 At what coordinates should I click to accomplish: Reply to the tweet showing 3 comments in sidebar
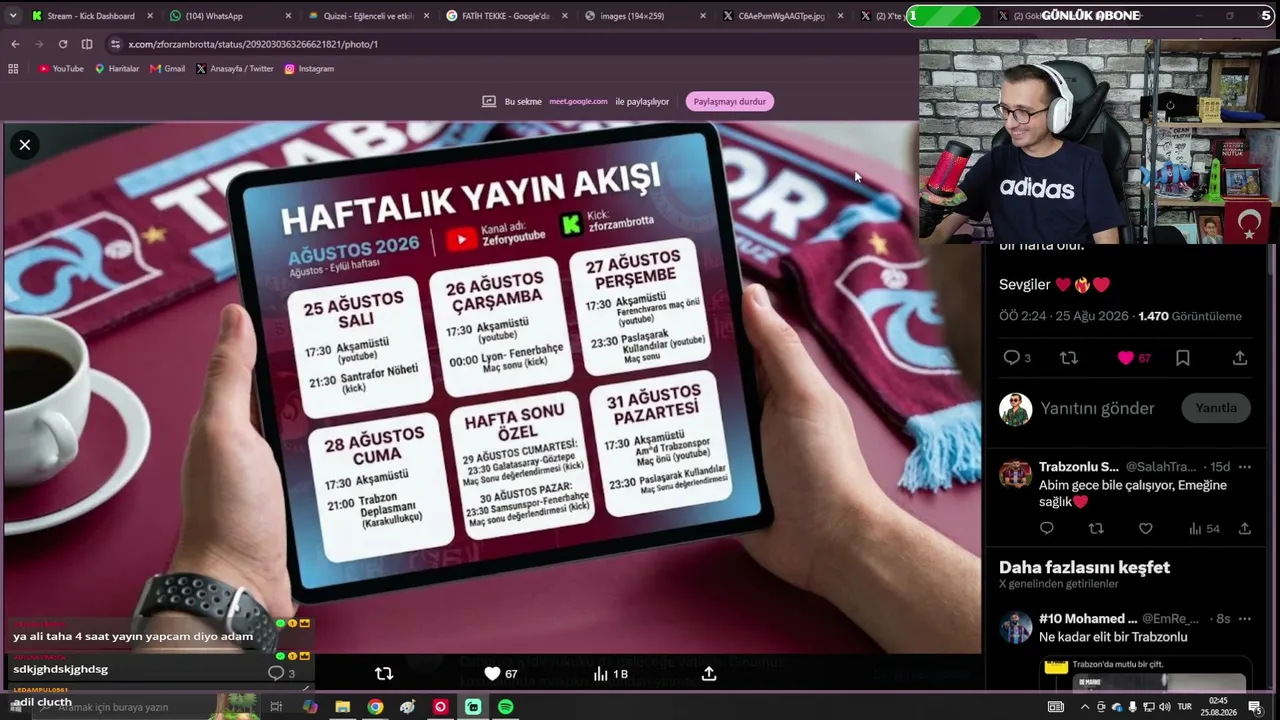pyautogui.click(x=1011, y=358)
